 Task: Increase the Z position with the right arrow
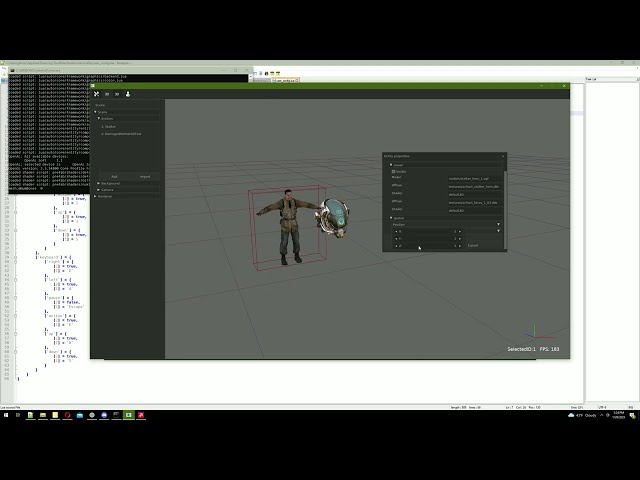(460, 246)
